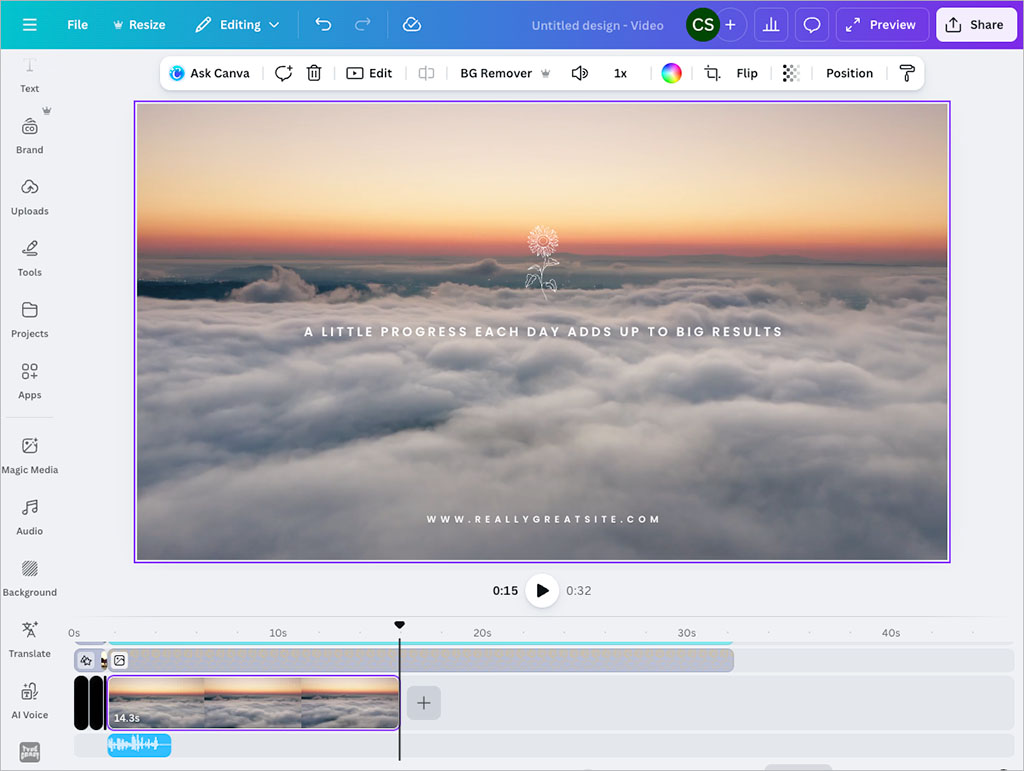1024x771 pixels.
Task: Click the Share button
Action: point(976,24)
